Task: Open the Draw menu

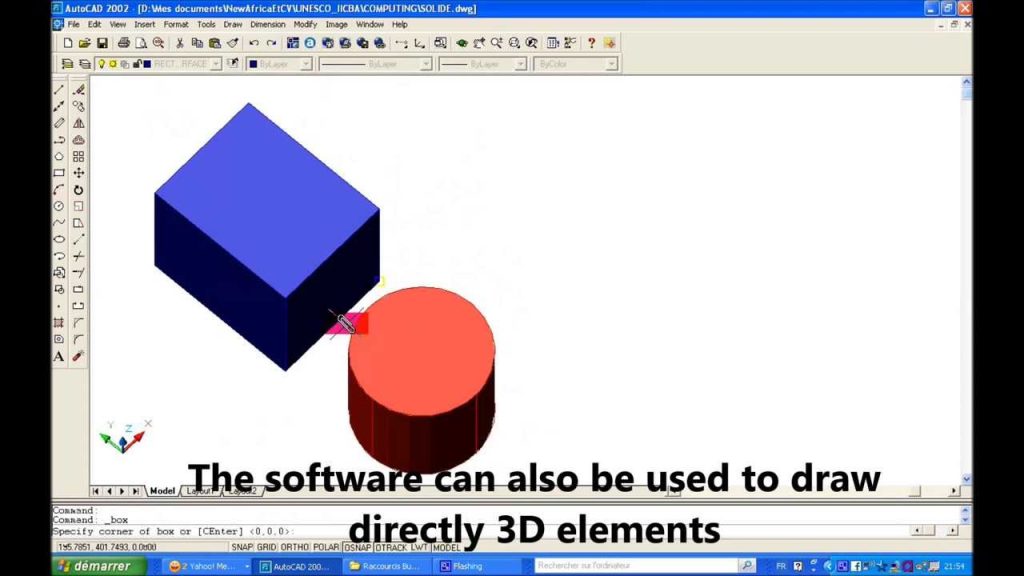Action: point(233,24)
